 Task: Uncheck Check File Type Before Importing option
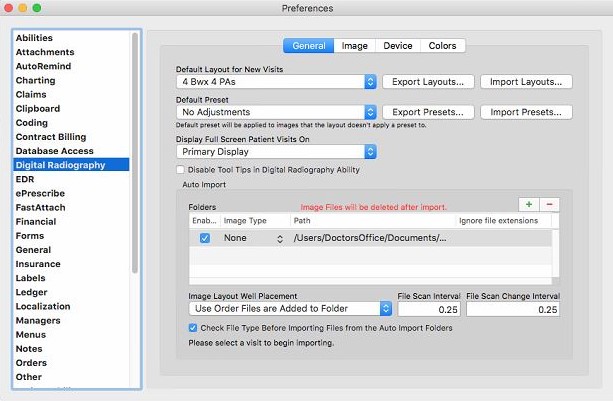coord(193,327)
